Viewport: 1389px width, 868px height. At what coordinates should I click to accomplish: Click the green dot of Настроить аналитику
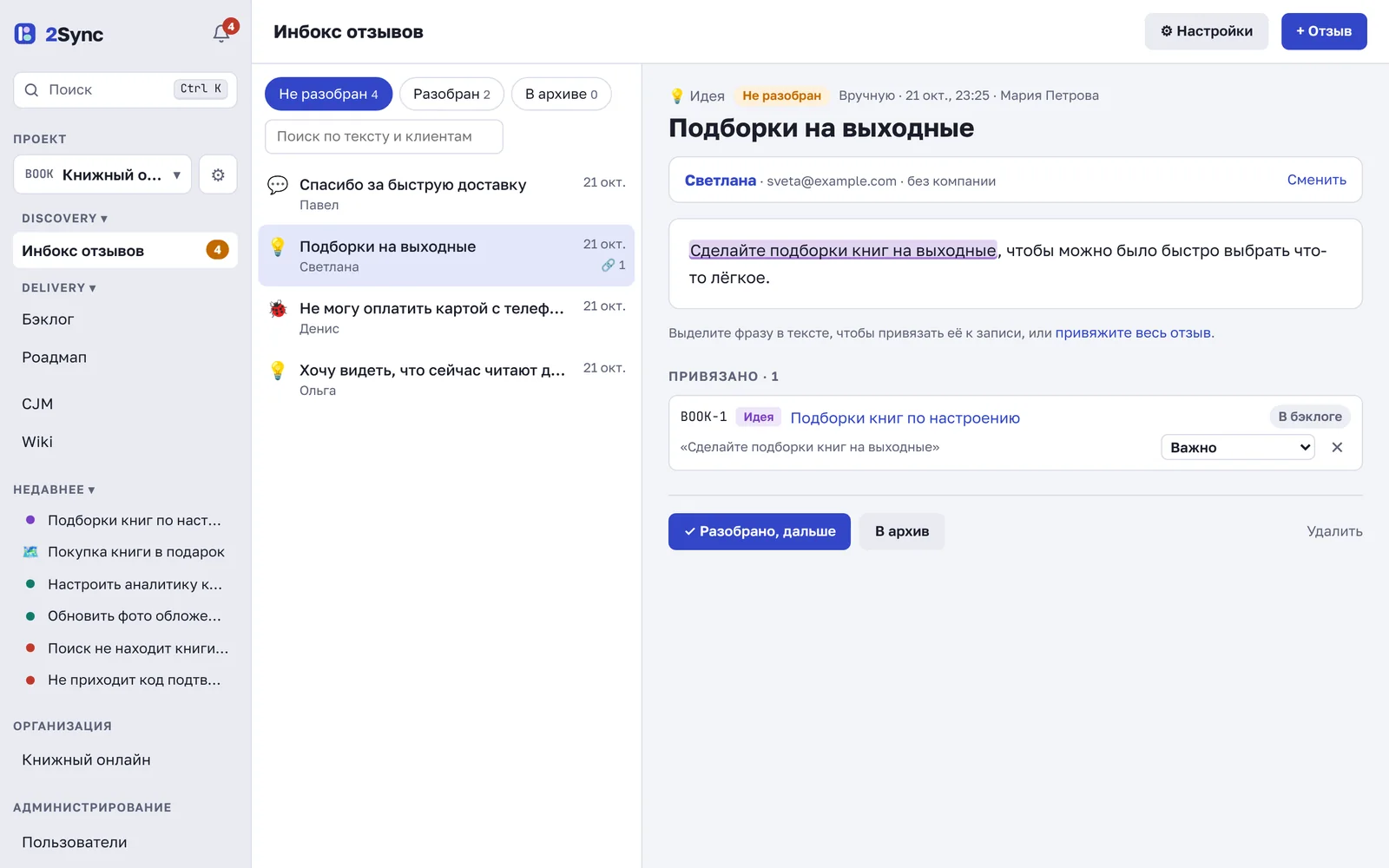(30, 584)
